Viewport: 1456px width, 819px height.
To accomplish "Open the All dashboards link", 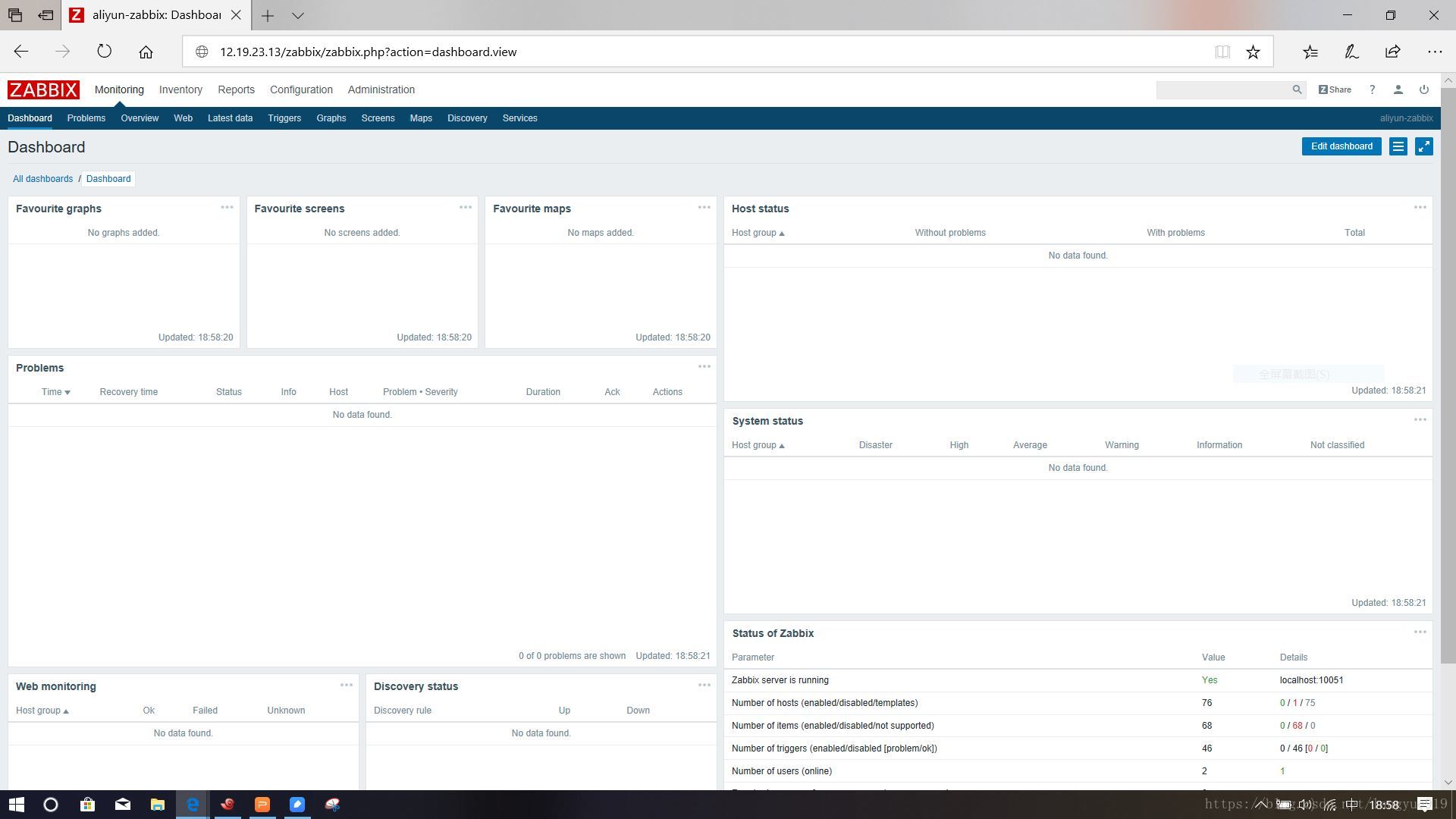I will pyautogui.click(x=42, y=179).
